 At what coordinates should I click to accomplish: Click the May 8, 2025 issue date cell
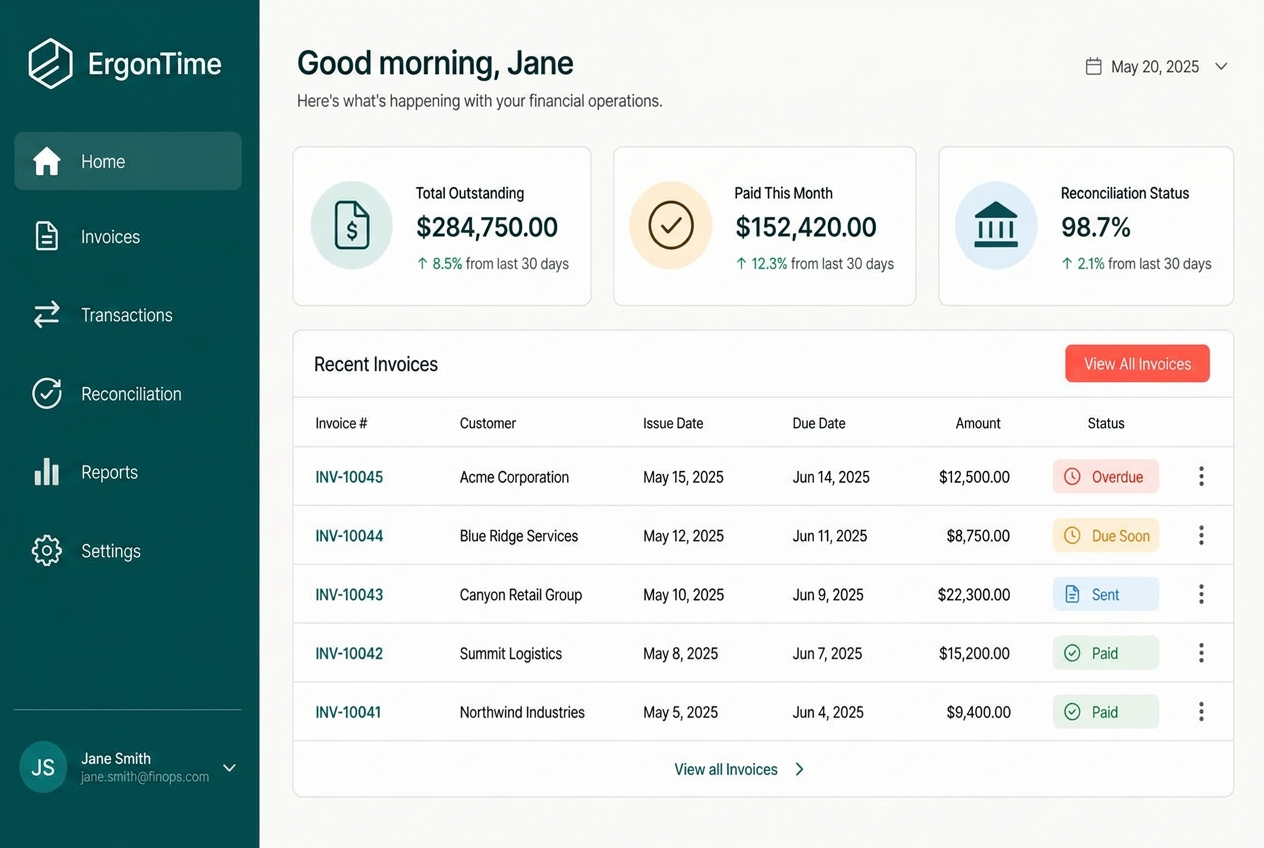681,653
